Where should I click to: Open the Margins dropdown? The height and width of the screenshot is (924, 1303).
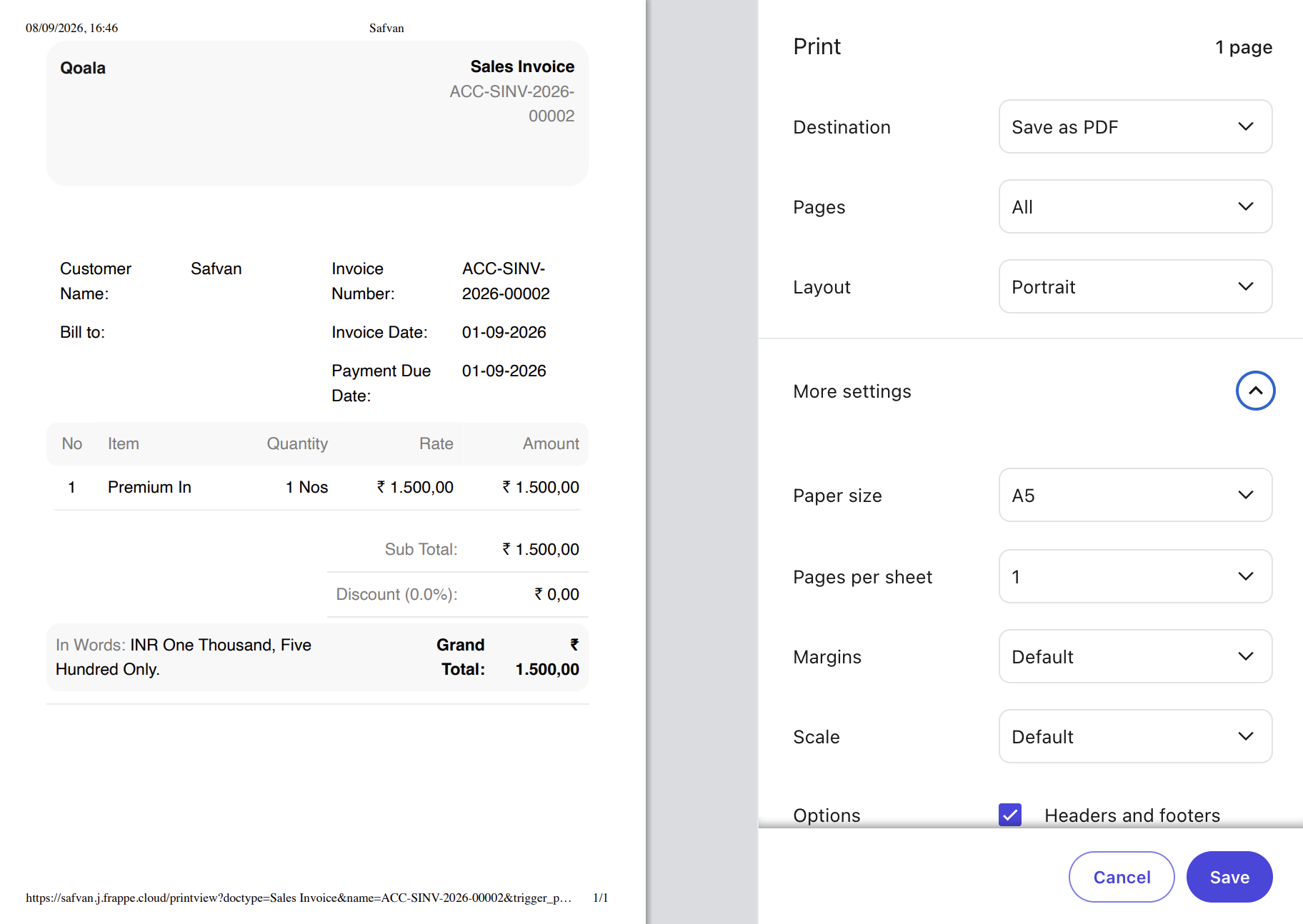[1135, 656]
